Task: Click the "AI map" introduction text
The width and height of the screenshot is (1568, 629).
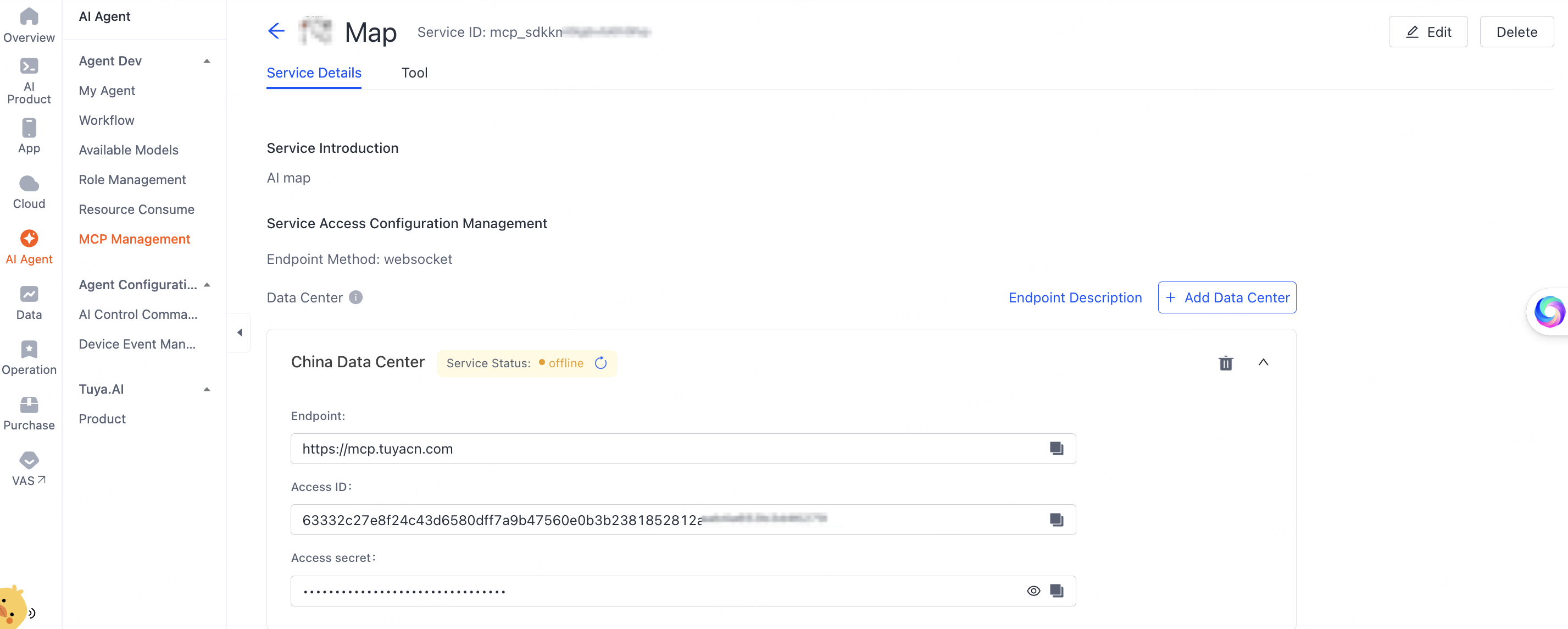Action: [x=288, y=178]
